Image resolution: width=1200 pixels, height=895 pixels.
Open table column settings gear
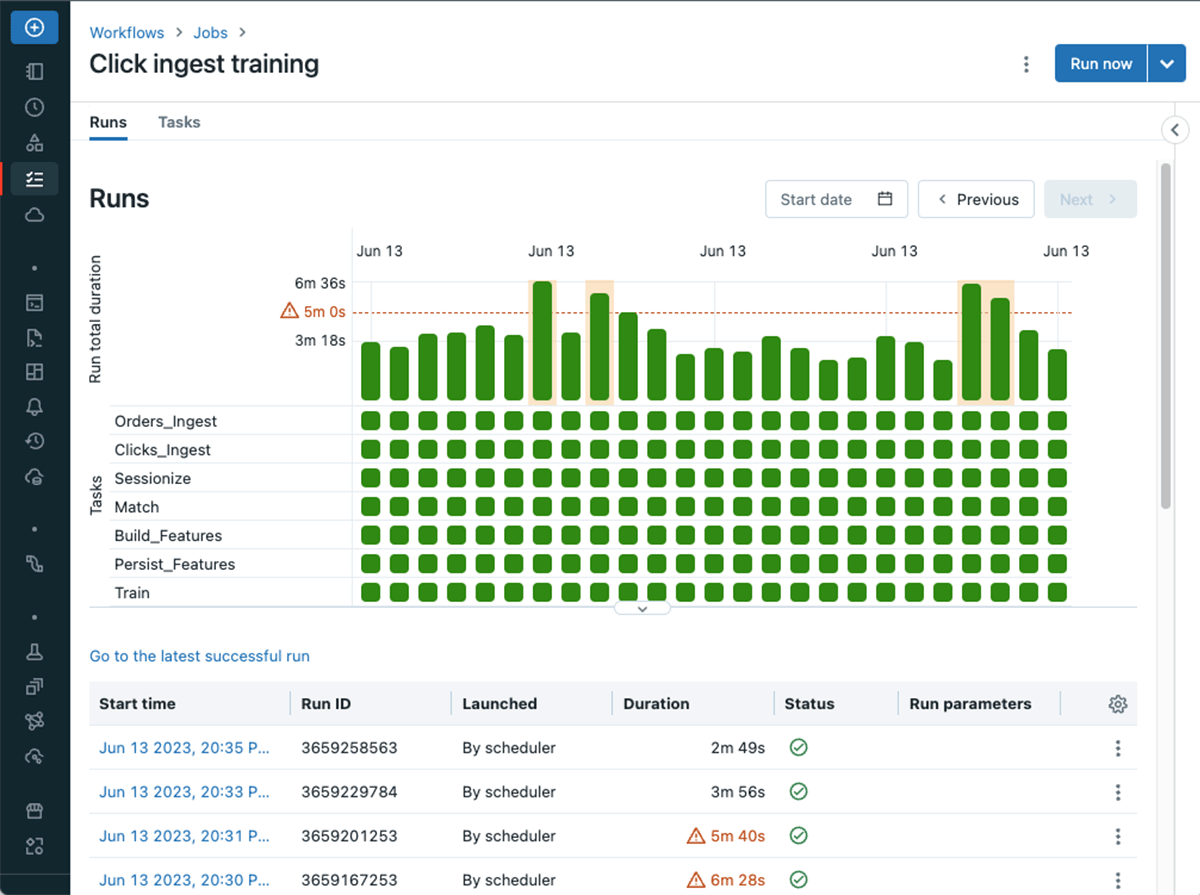click(x=1118, y=704)
